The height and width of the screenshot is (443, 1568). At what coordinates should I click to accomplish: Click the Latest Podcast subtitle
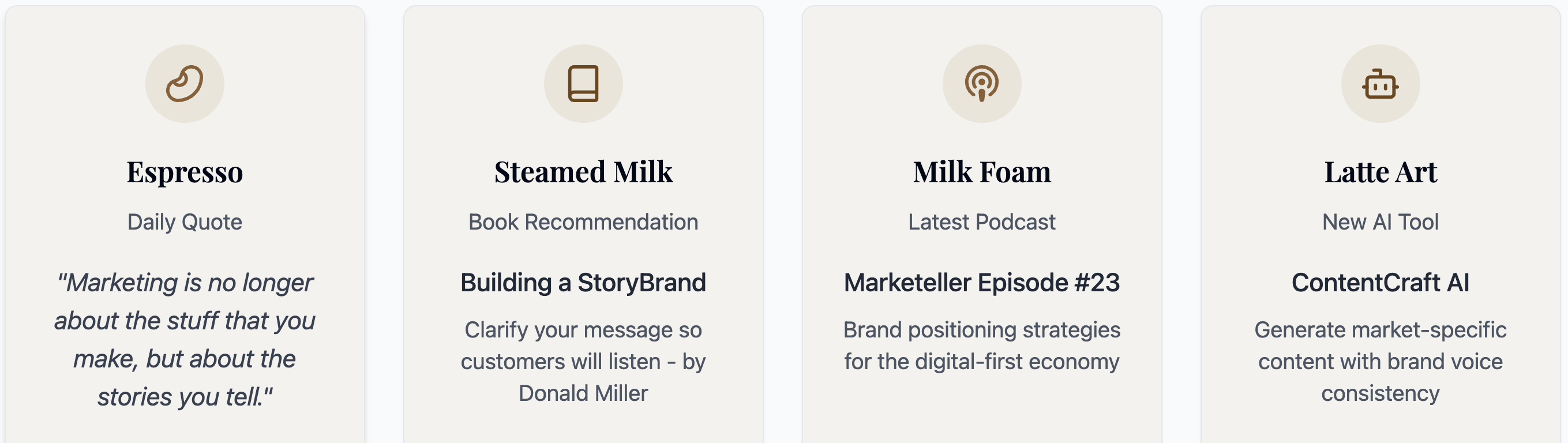[981, 222]
